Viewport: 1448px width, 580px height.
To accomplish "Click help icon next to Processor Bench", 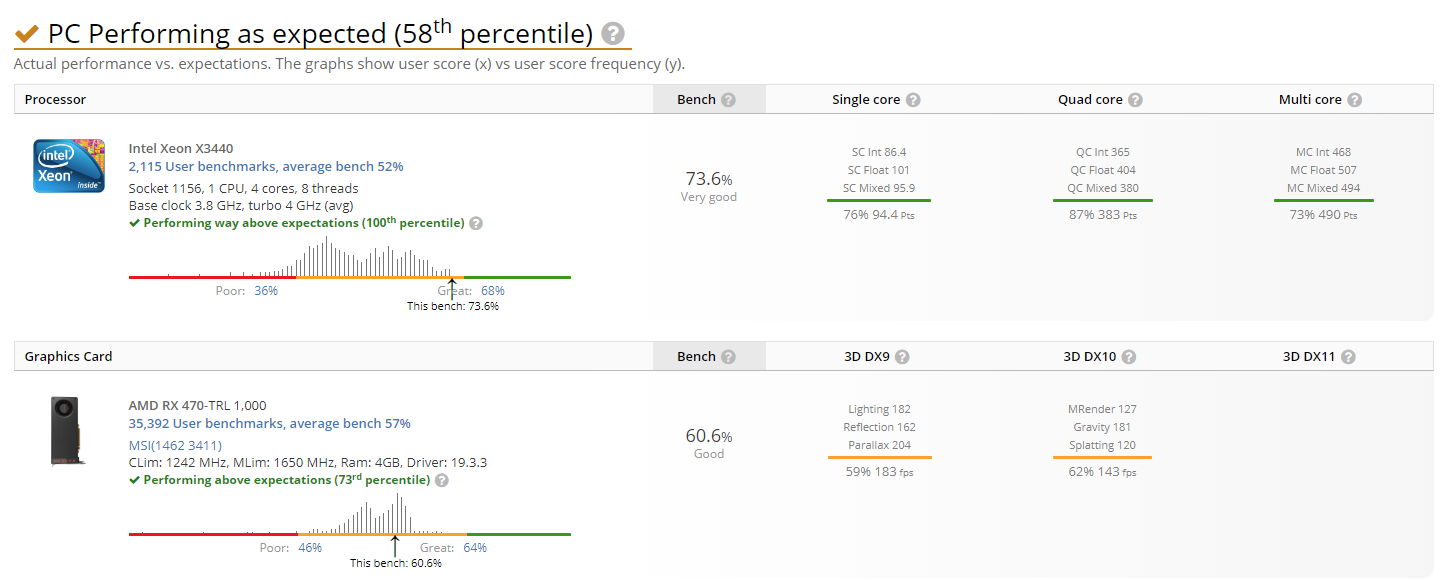I will tap(728, 100).
